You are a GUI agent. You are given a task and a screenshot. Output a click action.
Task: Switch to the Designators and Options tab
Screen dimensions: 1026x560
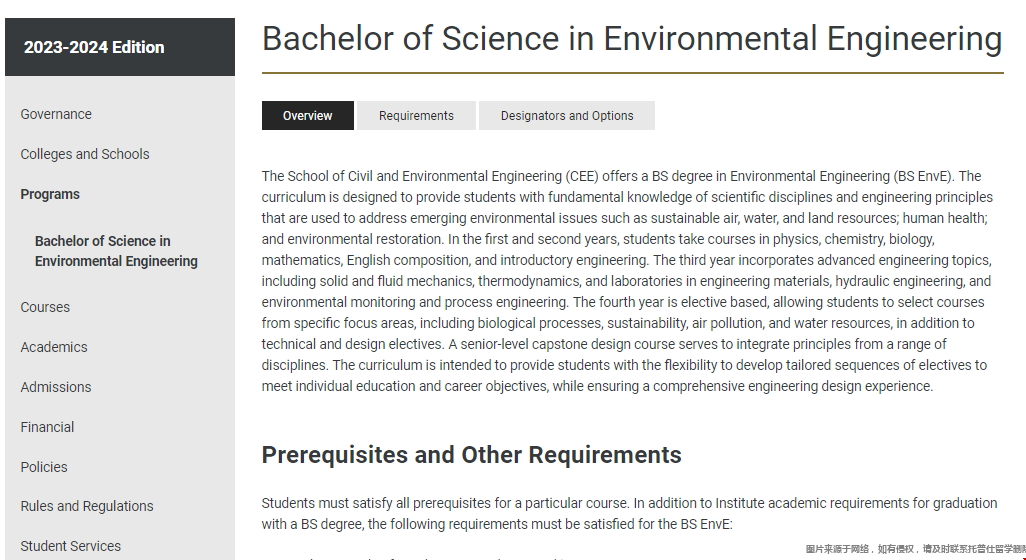[x=567, y=116]
